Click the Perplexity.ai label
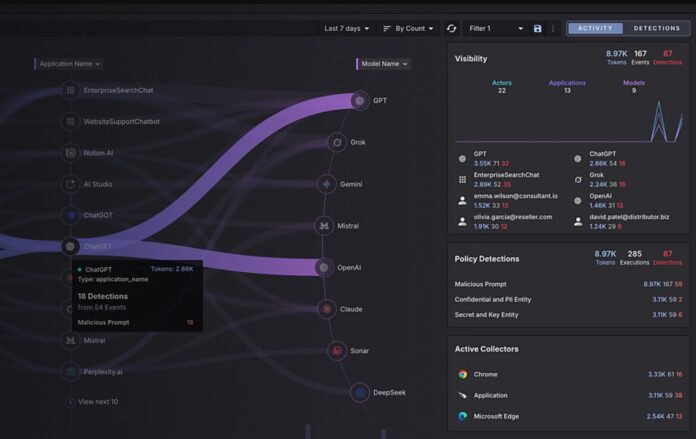Screen dimensions: 696x439 [x=103, y=372]
